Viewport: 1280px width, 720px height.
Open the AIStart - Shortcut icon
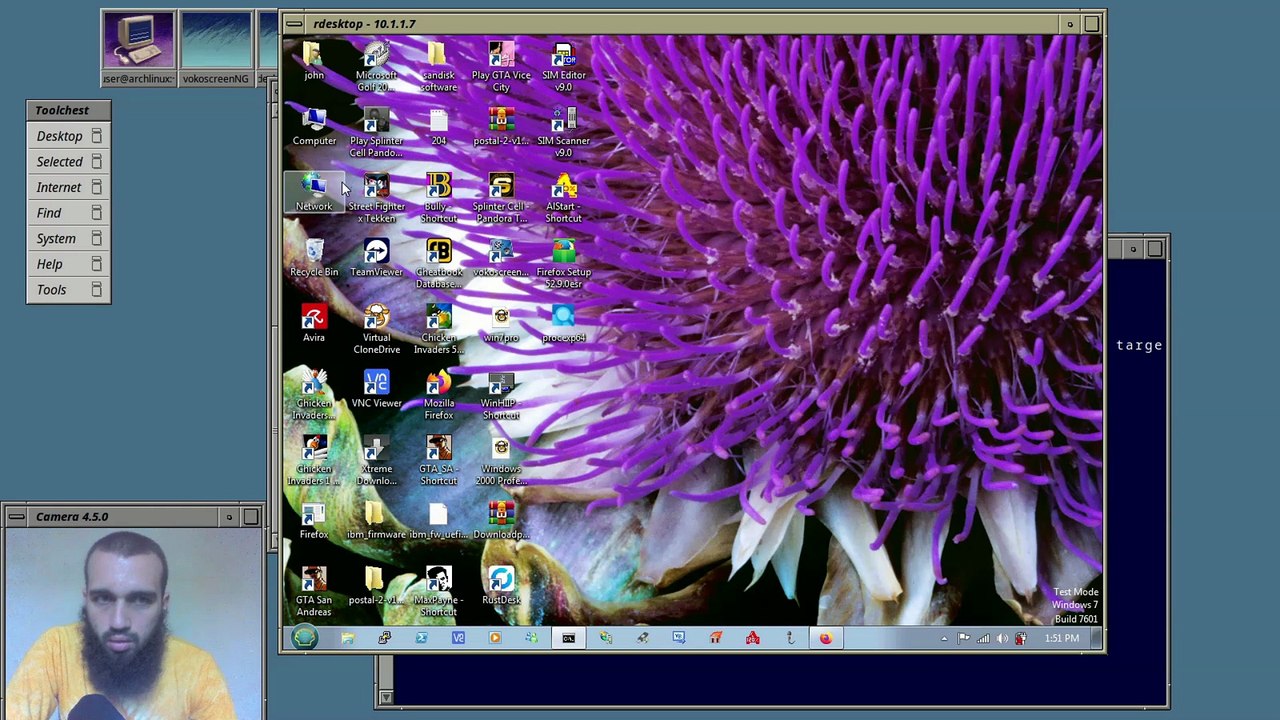point(564,198)
